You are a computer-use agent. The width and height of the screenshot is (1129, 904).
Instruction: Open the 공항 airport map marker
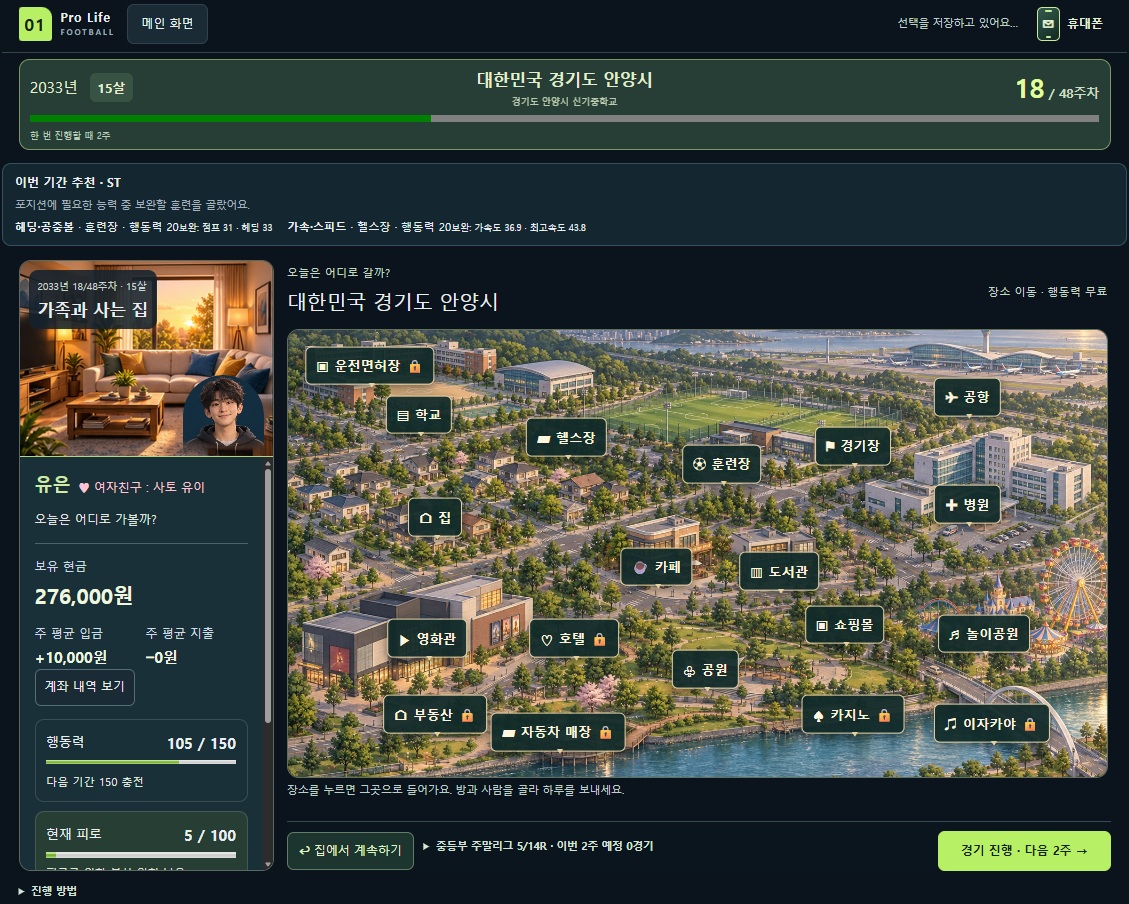click(x=967, y=397)
